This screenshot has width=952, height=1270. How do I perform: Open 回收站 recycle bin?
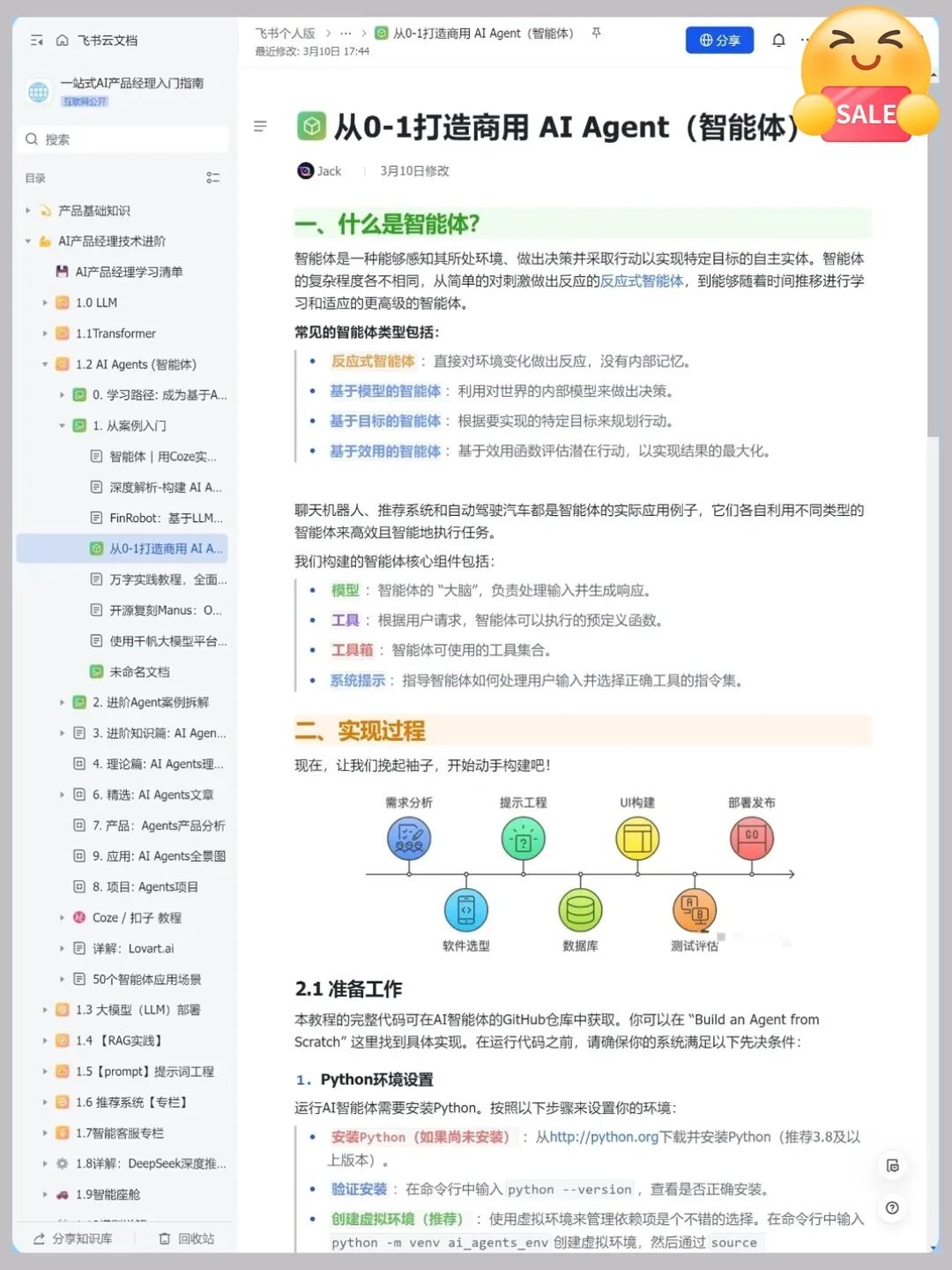click(x=187, y=1239)
